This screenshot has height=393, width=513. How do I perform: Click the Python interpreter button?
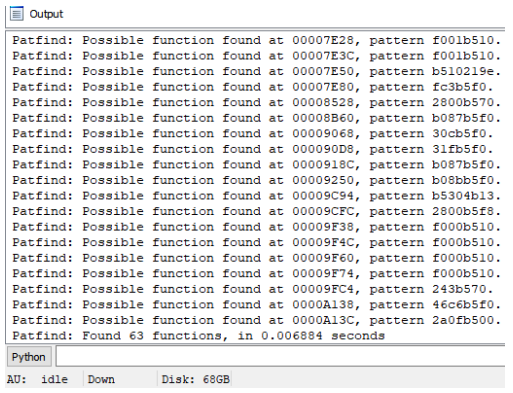point(29,357)
